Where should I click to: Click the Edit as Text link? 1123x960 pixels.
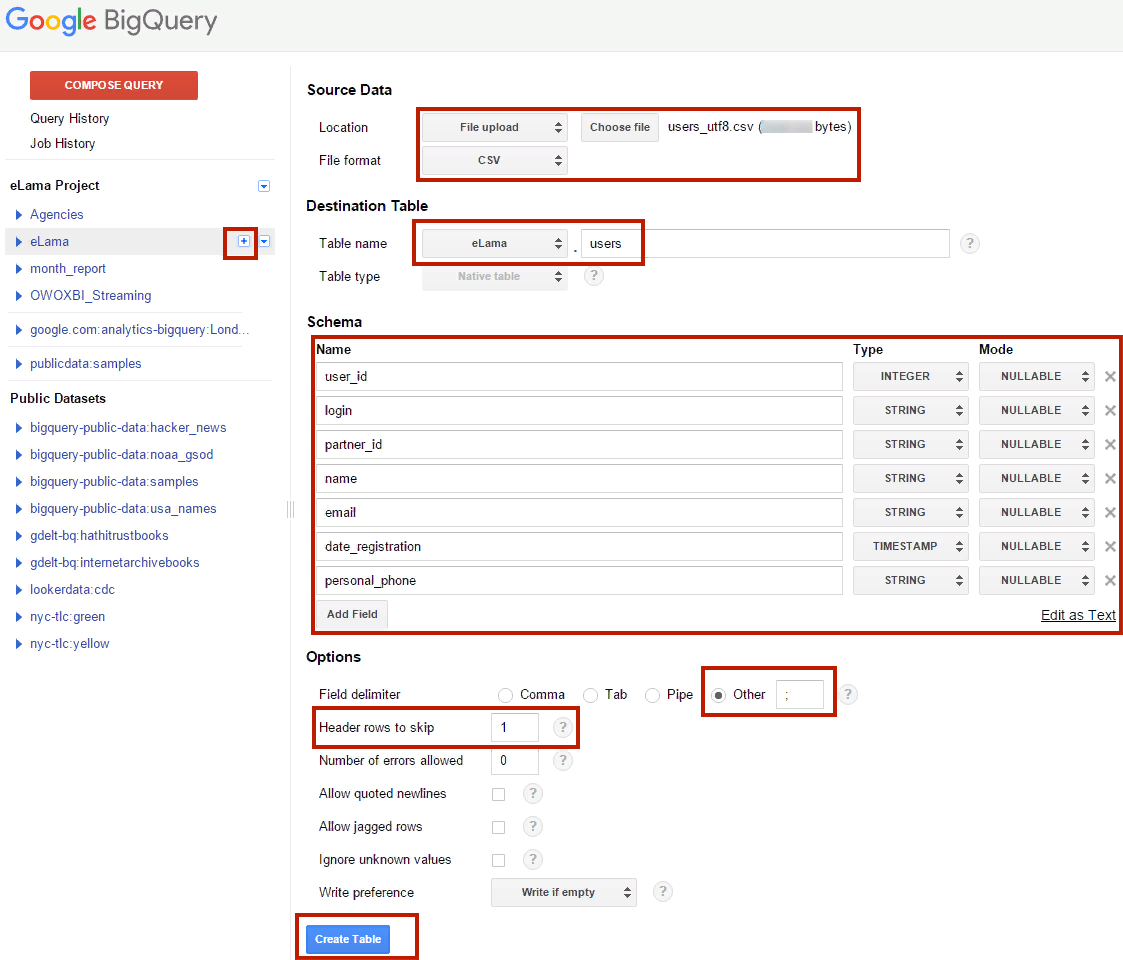1078,615
